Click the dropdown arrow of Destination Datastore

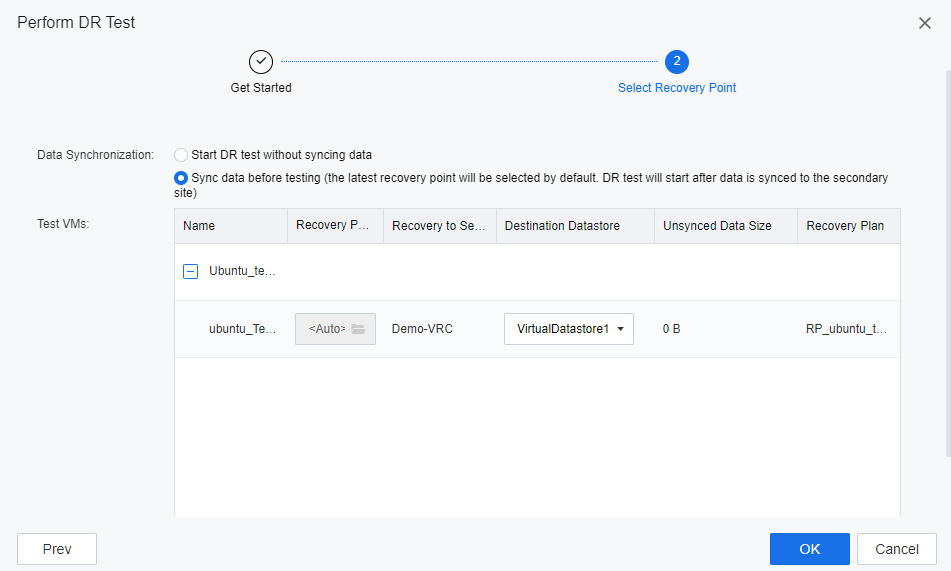tap(621, 329)
